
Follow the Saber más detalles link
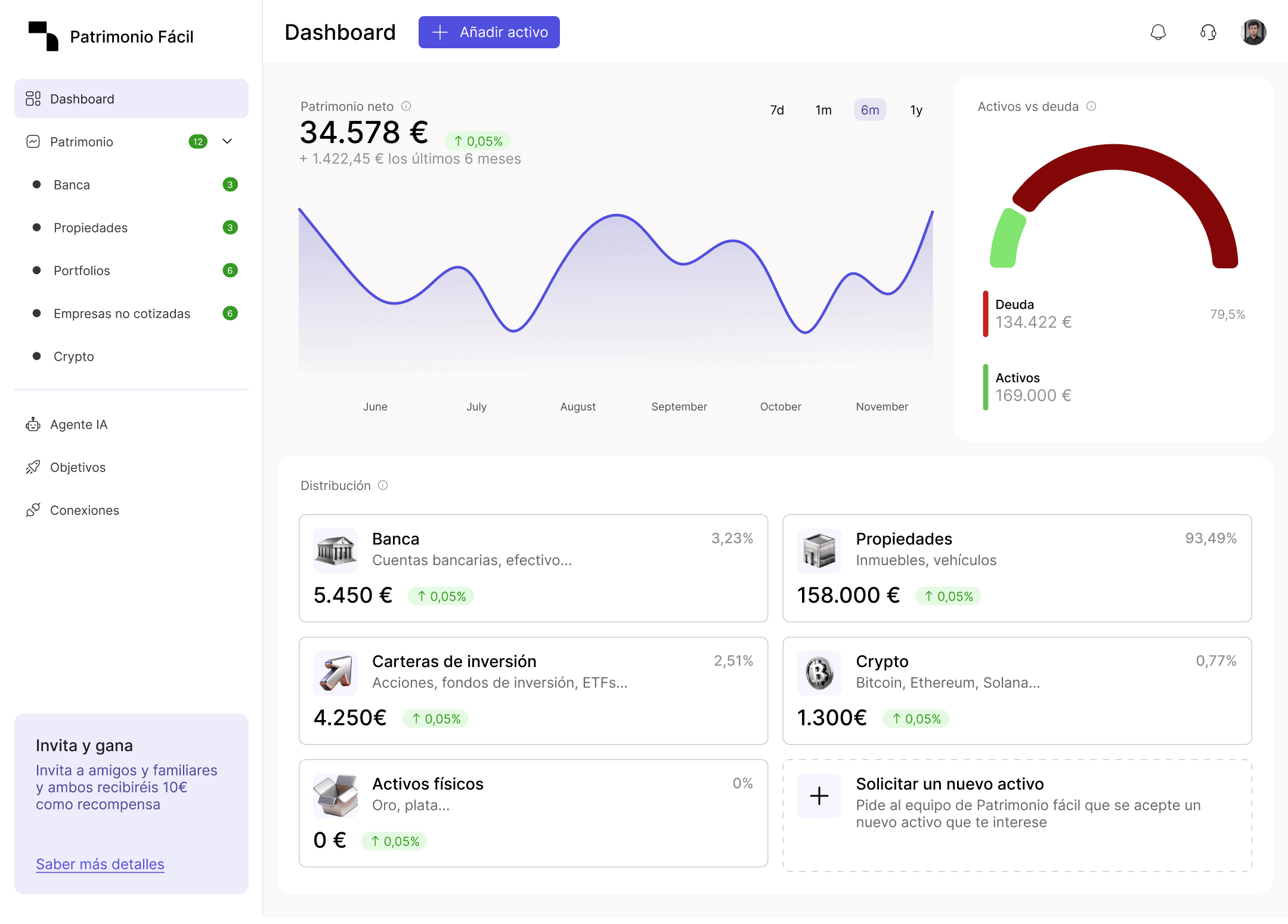[100, 864]
